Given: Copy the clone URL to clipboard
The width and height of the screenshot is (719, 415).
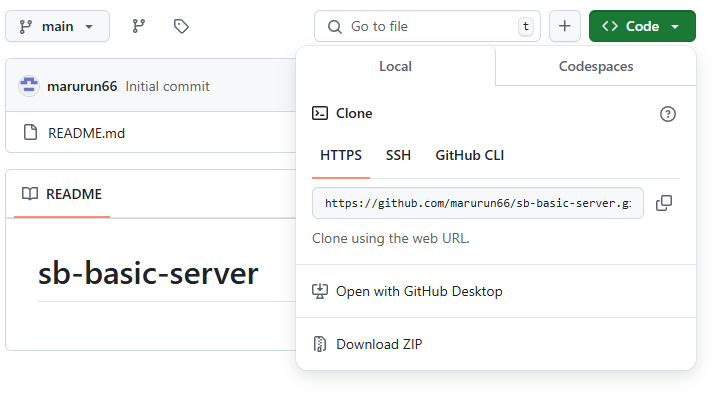Looking at the screenshot, I should (x=664, y=203).
